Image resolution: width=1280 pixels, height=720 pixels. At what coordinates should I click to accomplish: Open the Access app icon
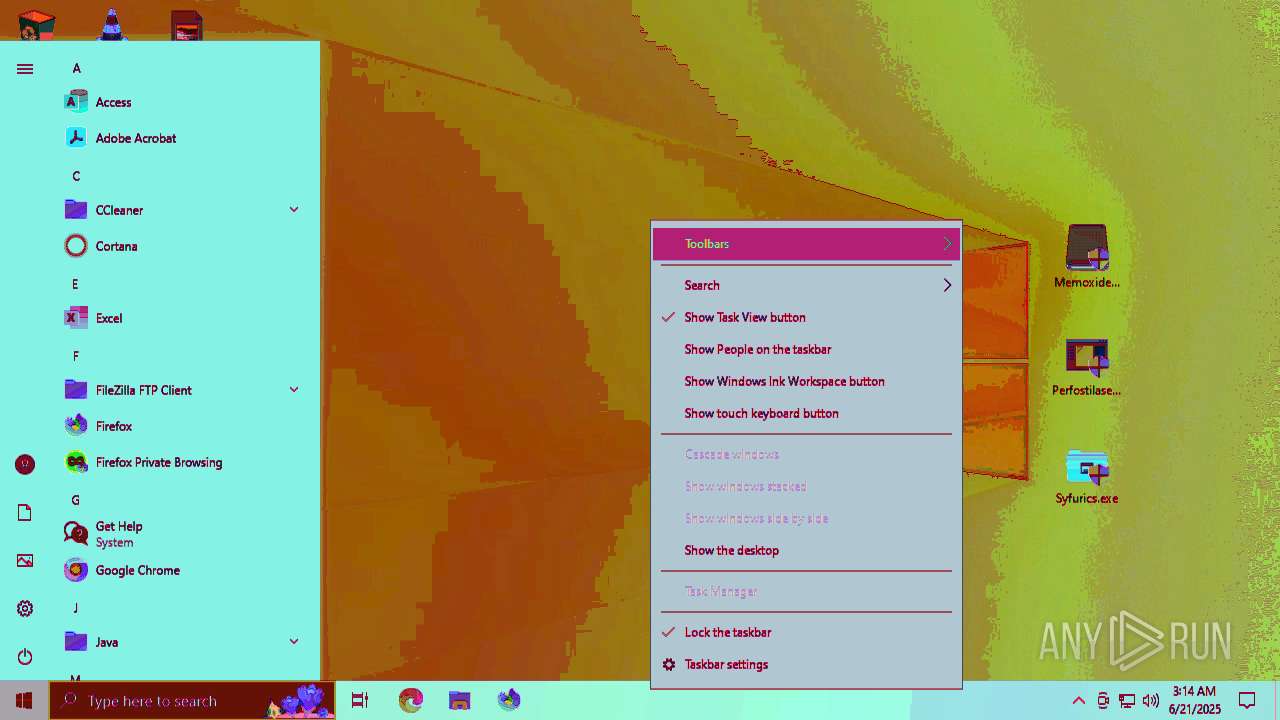(x=76, y=102)
